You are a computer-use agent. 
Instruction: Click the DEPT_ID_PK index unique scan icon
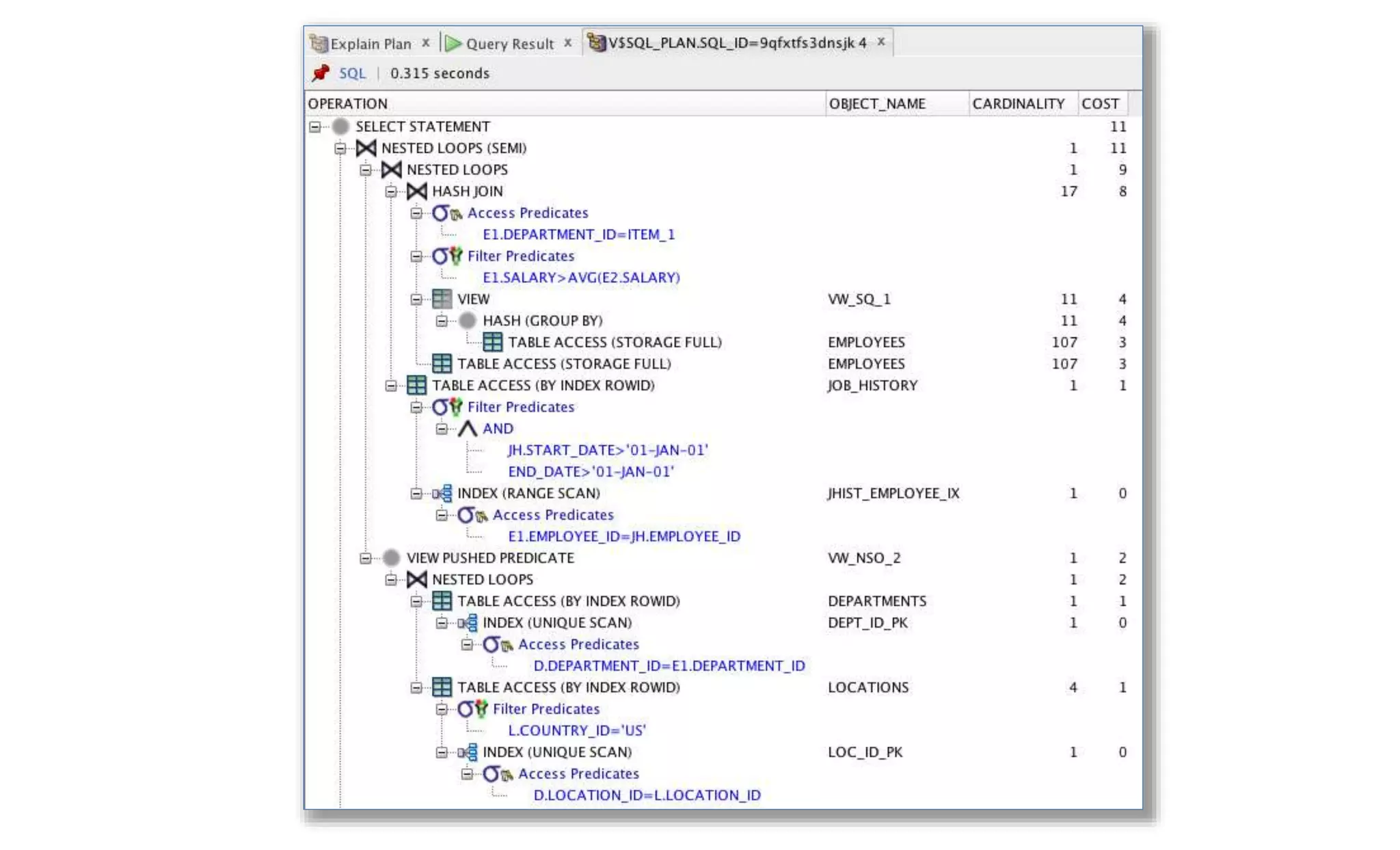coord(468,623)
